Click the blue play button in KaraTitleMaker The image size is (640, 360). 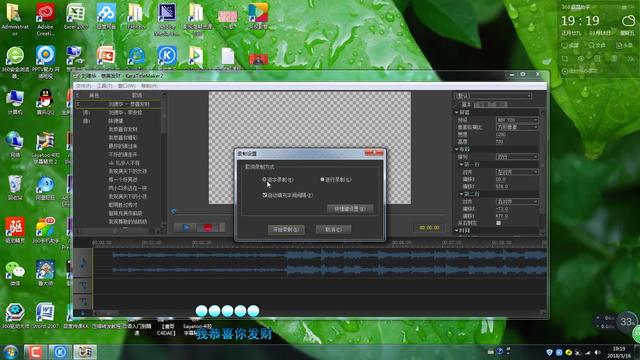tap(186, 227)
